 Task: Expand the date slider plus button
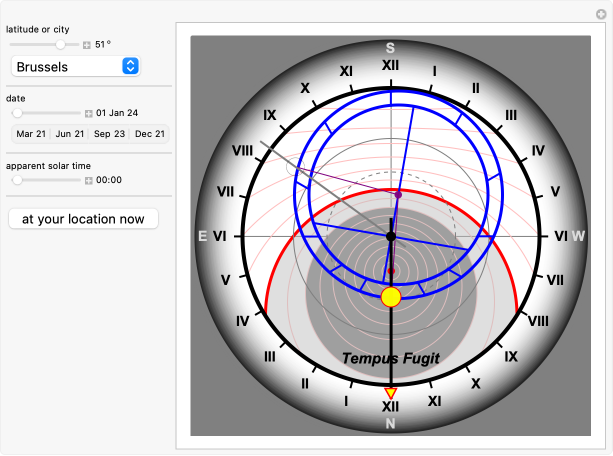coord(89,113)
